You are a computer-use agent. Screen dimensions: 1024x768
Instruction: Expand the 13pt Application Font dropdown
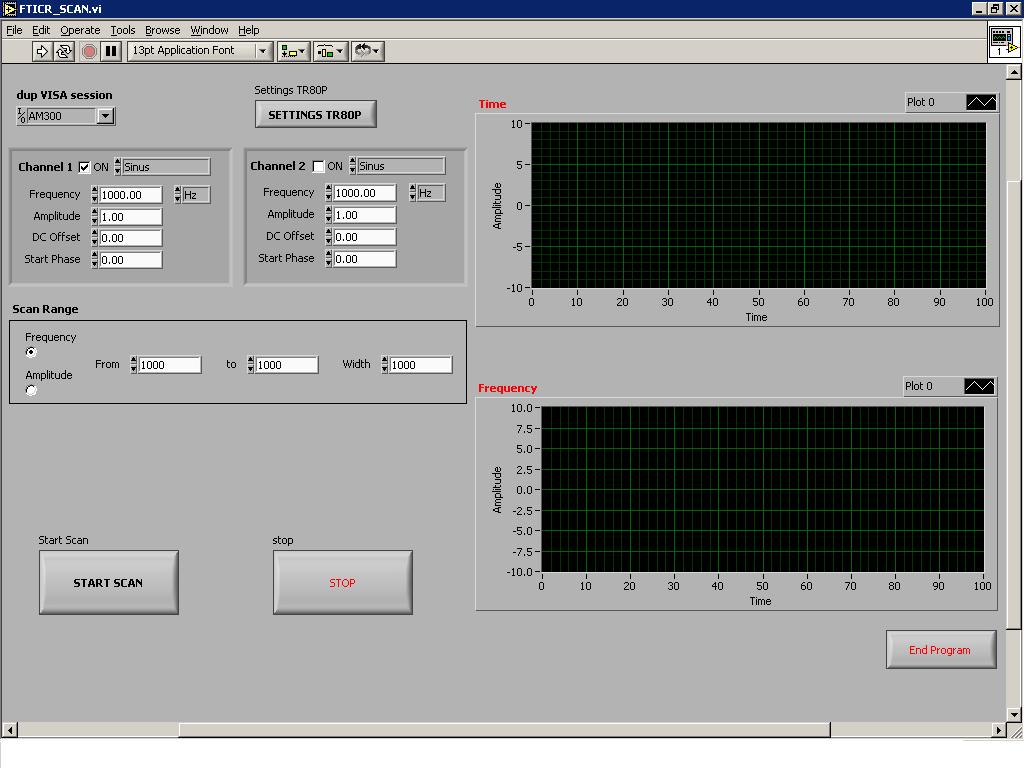[x=264, y=51]
